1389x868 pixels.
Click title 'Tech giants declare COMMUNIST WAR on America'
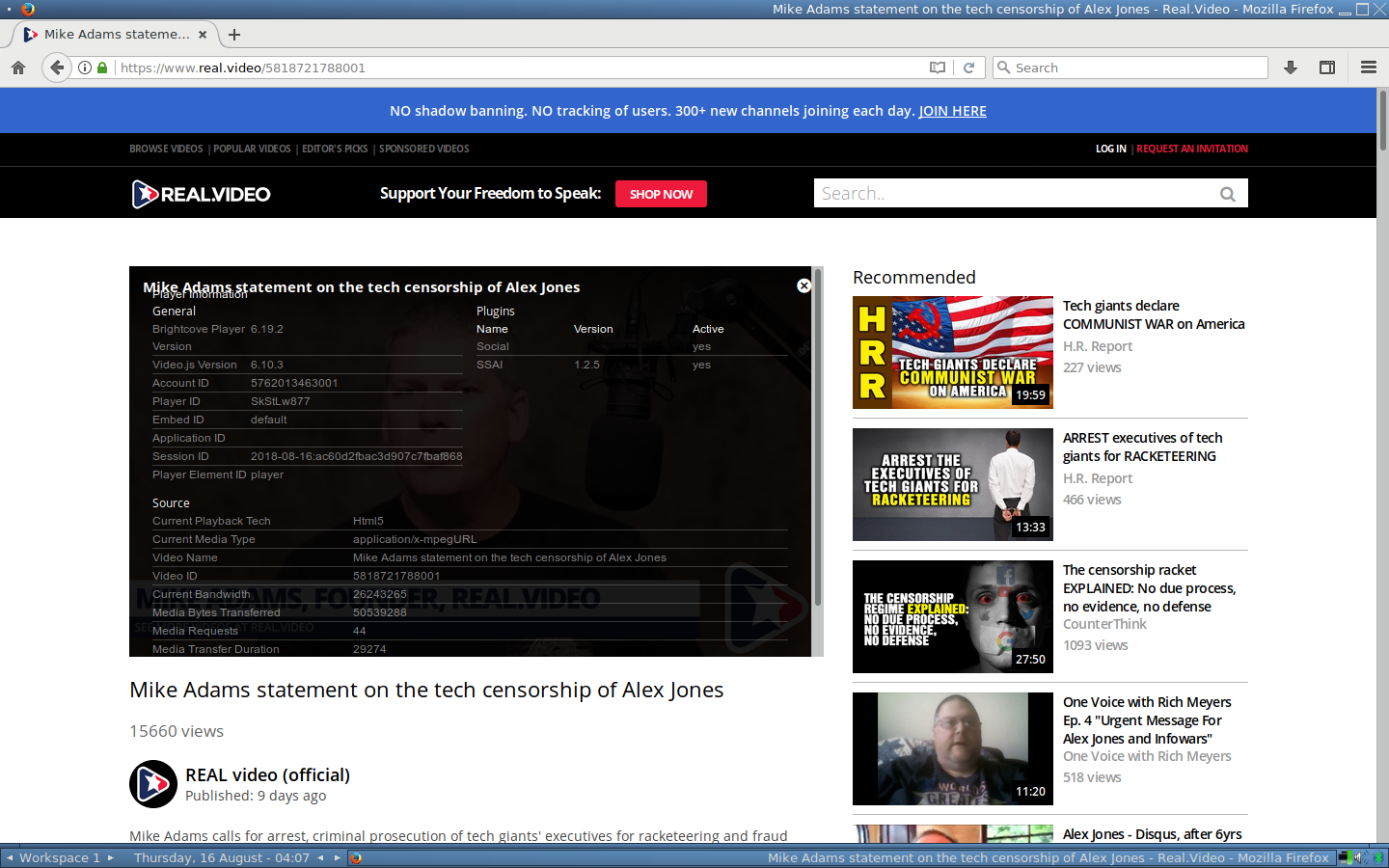click(x=1154, y=314)
